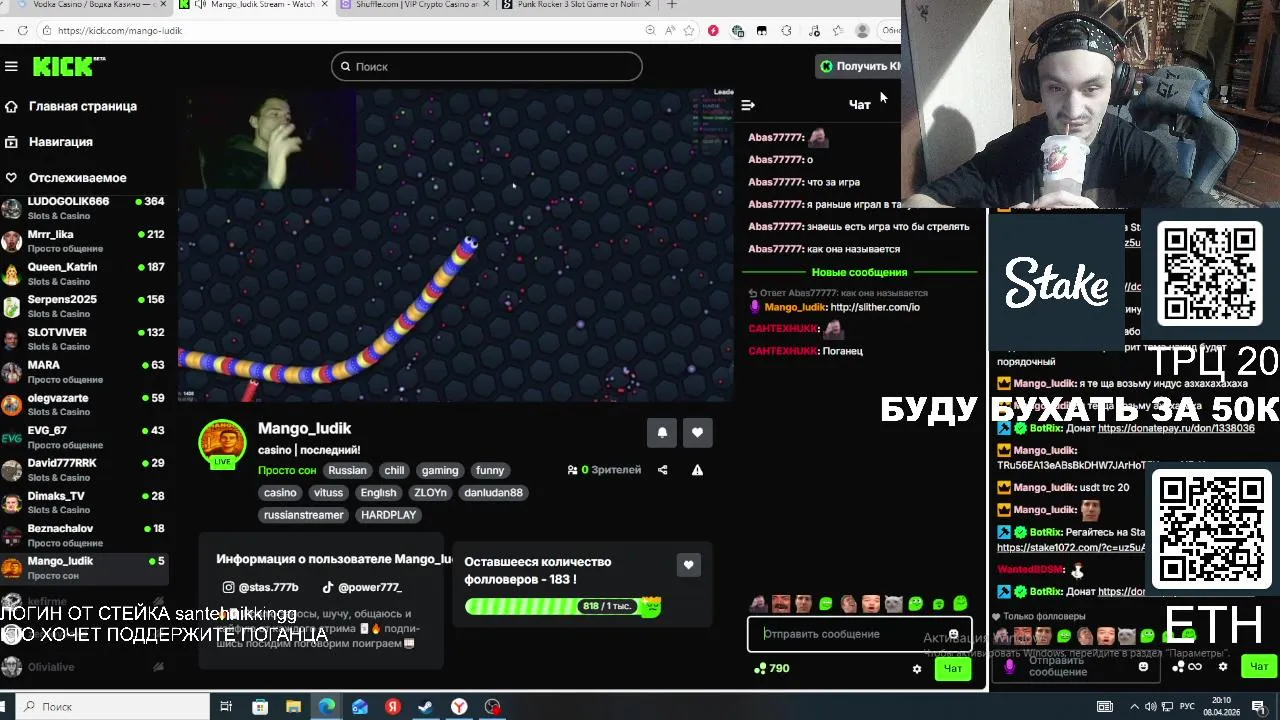The image size is (1280, 720).
Task: Click the funny tag
Action: tap(490, 470)
